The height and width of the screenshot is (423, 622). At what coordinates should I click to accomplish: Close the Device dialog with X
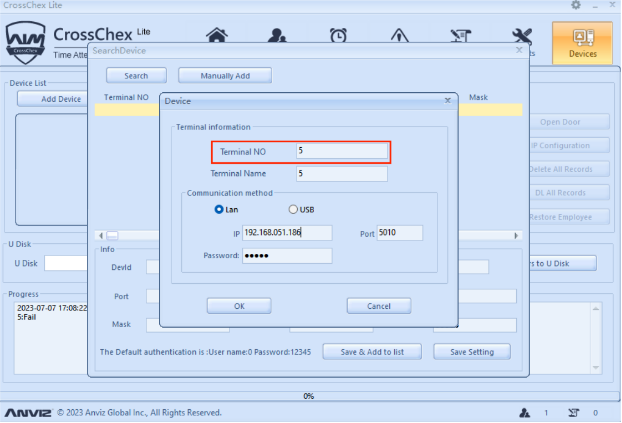[x=446, y=100]
